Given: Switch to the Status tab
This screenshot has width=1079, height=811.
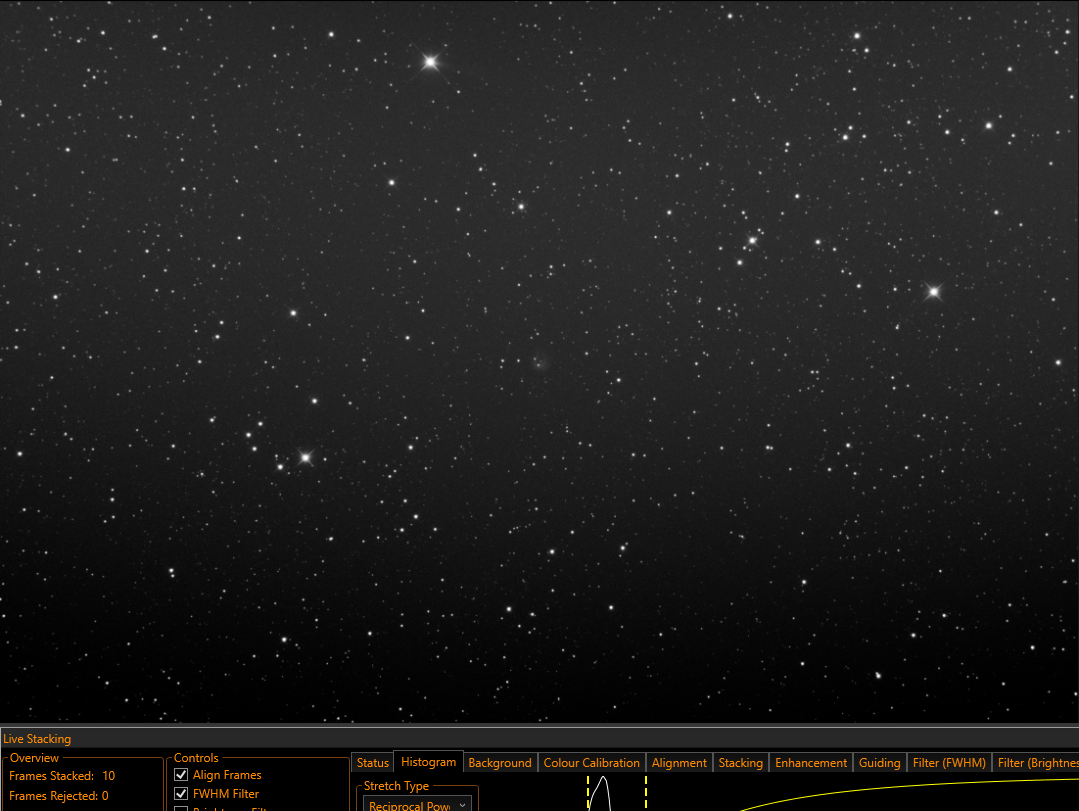Looking at the screenshot, I should pyautogui.click(x=373, y=763).
